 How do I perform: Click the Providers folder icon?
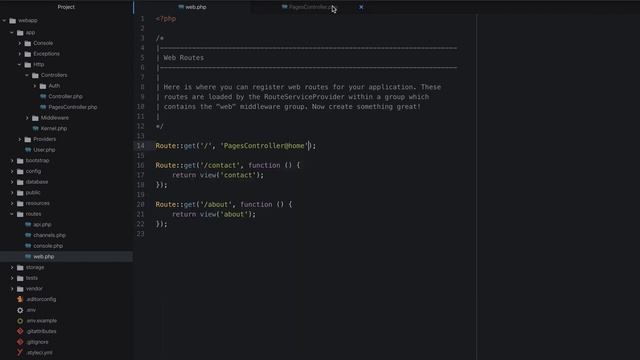pos(28,139)
